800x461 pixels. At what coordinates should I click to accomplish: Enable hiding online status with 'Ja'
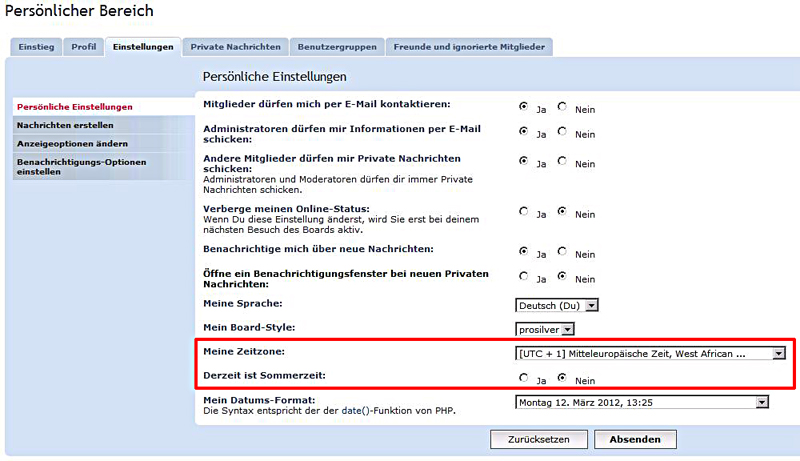click(x=523, y=211)
